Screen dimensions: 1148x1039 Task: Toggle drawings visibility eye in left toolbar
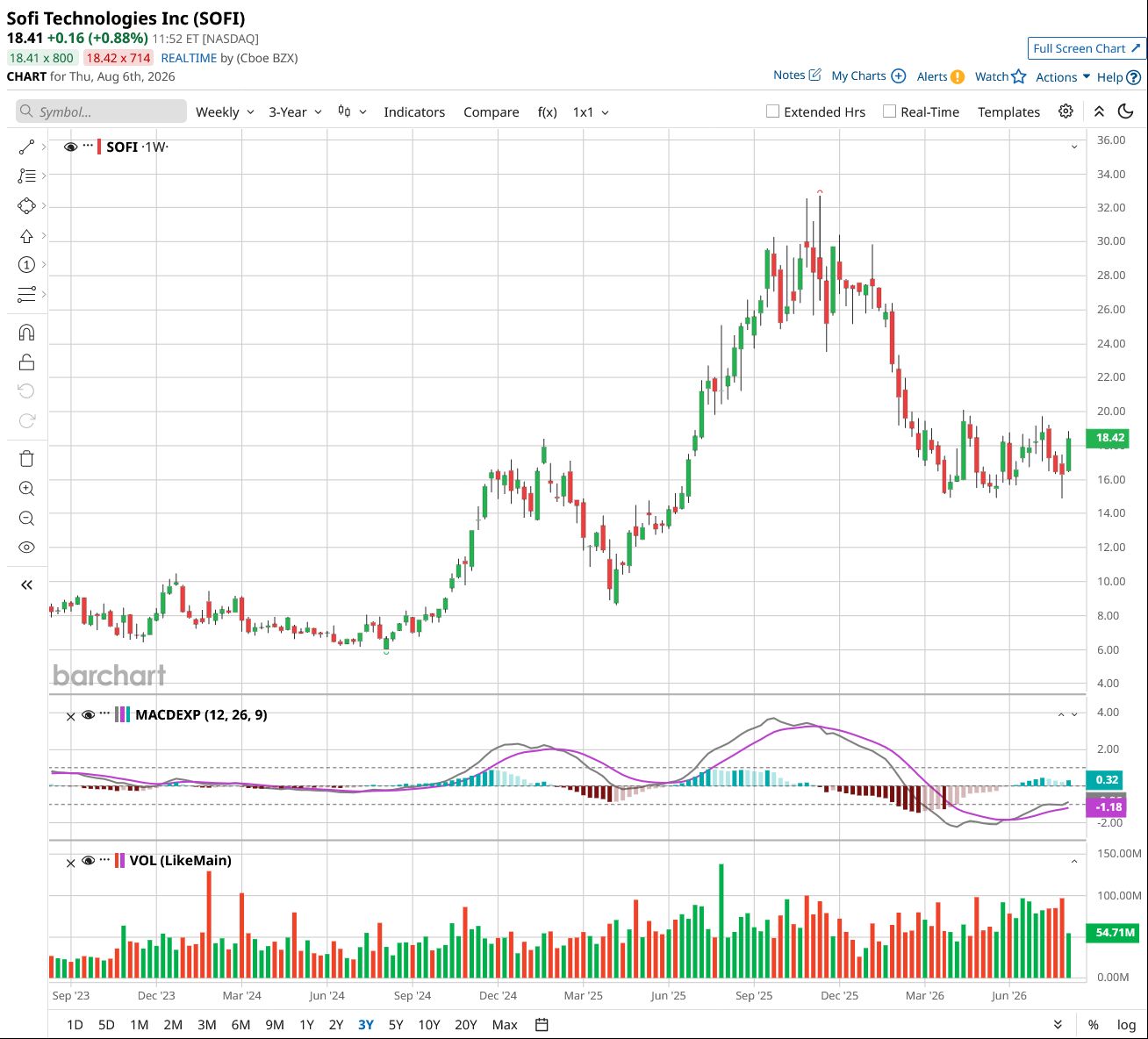(26, 548)
